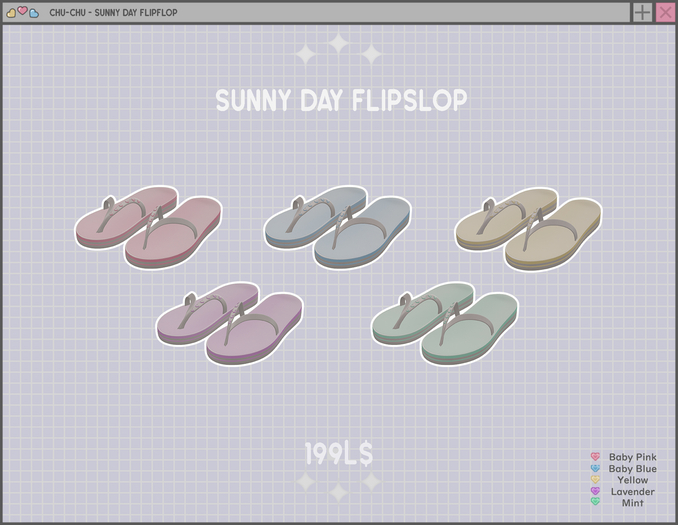678x525 pixels.
Task: Click the mint flip-flops image
Action: click(445, 323)
